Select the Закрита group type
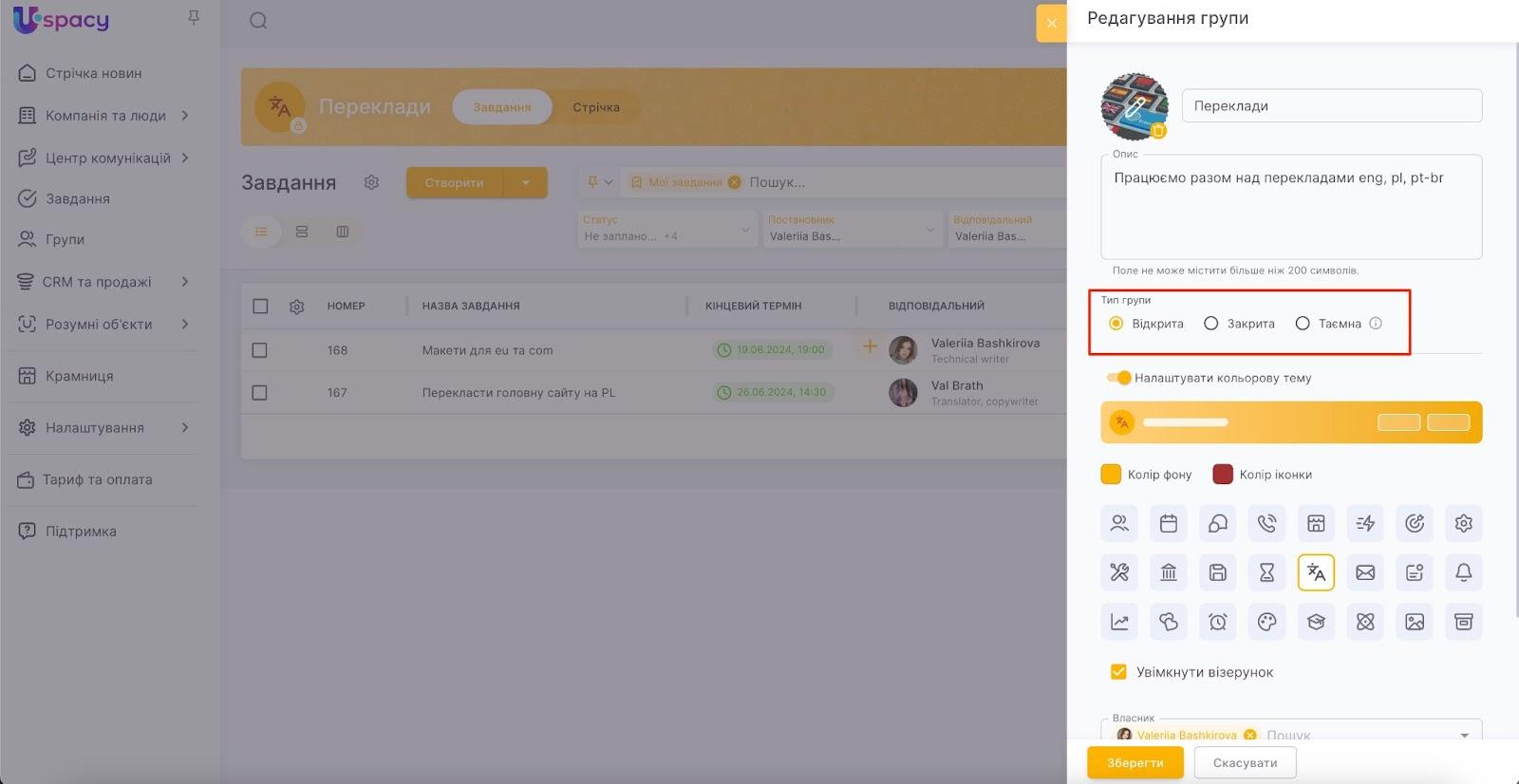 coord(1211,324)
